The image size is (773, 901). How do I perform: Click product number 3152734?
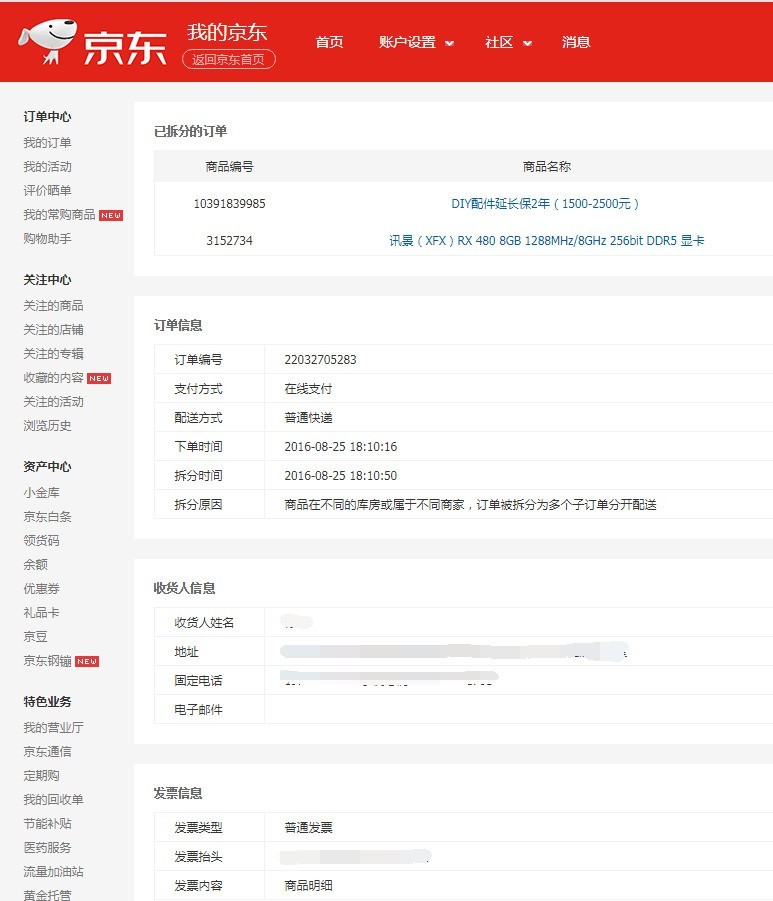[x=229, y=241]
